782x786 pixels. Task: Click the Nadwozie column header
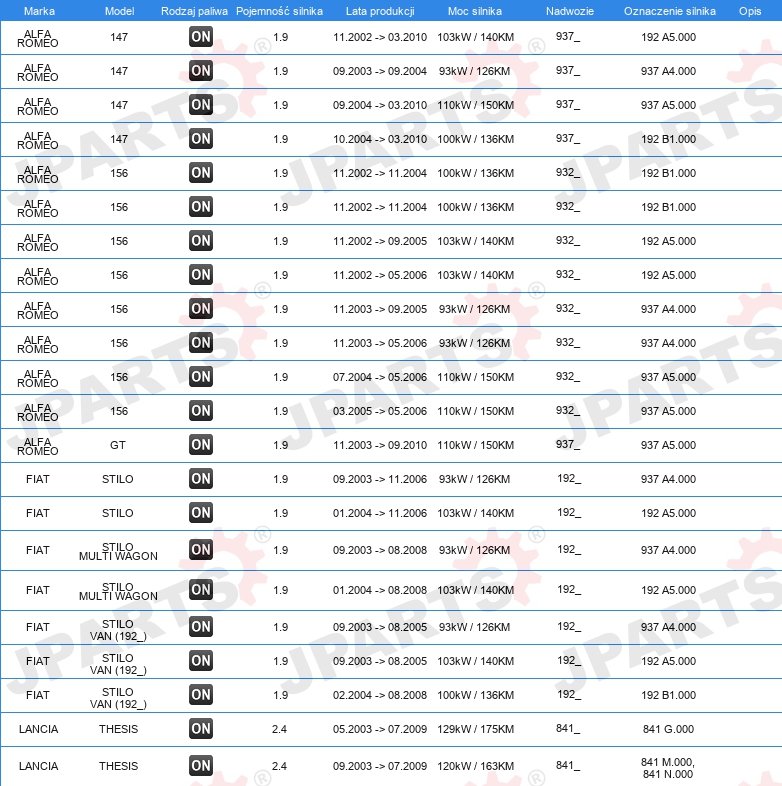(x=570, y=11)
